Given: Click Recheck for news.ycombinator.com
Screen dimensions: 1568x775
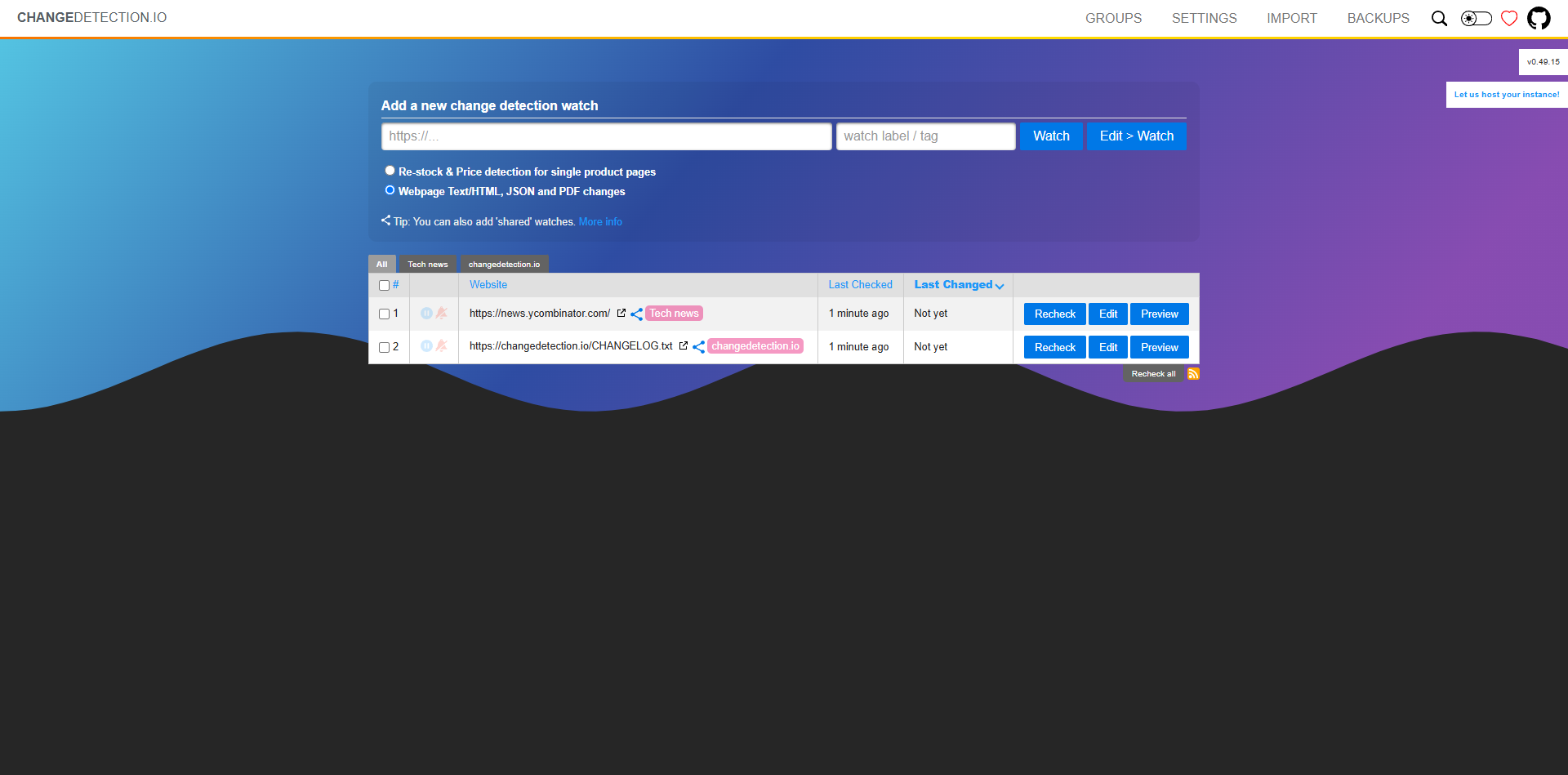Looking at the screenshot, I should point(1054,314).
